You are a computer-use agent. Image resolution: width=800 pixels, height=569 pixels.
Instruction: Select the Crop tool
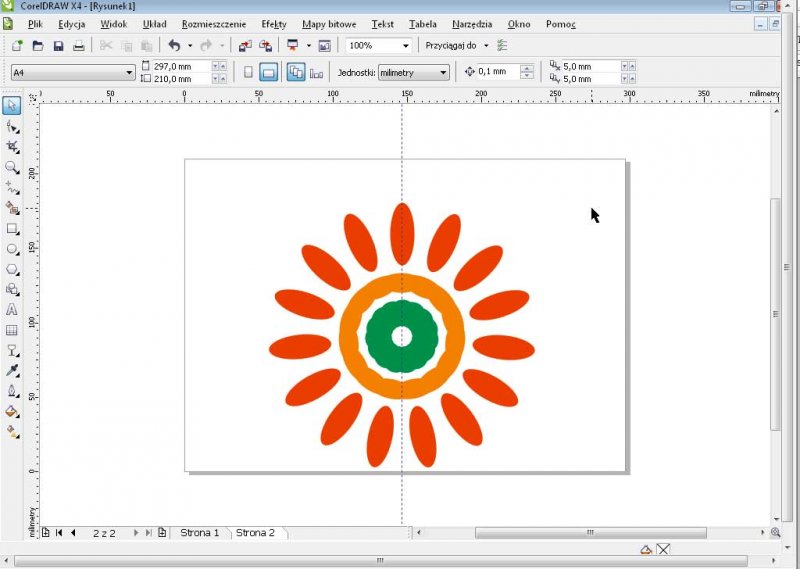click(x=12, y=147)
